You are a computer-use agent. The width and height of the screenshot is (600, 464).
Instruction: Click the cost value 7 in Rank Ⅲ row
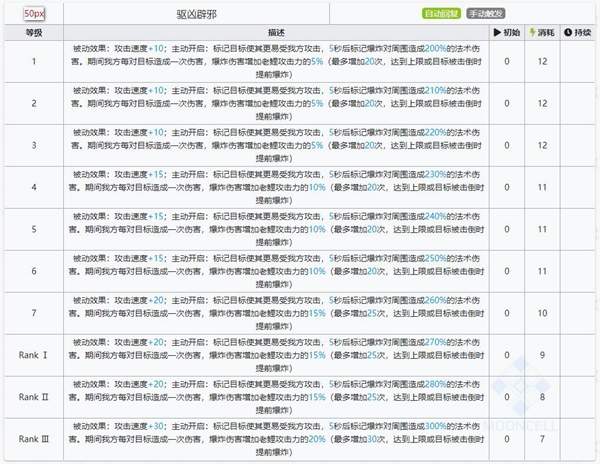(542, 439)
